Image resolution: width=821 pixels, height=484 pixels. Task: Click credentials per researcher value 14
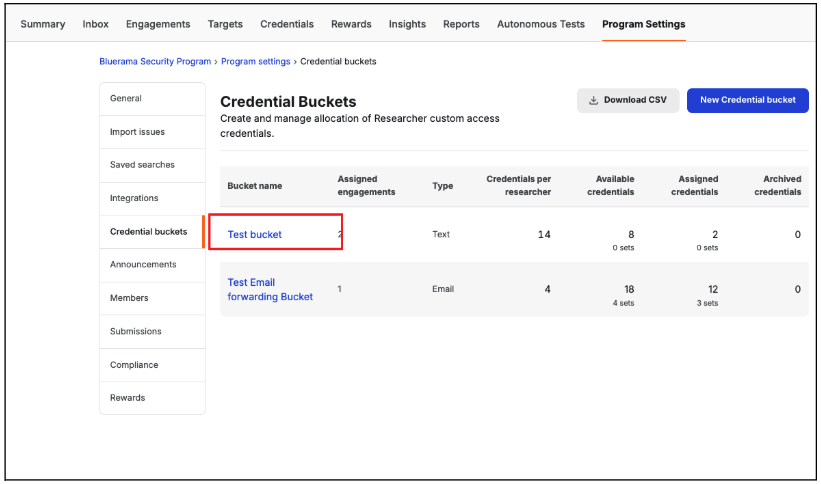544,235
